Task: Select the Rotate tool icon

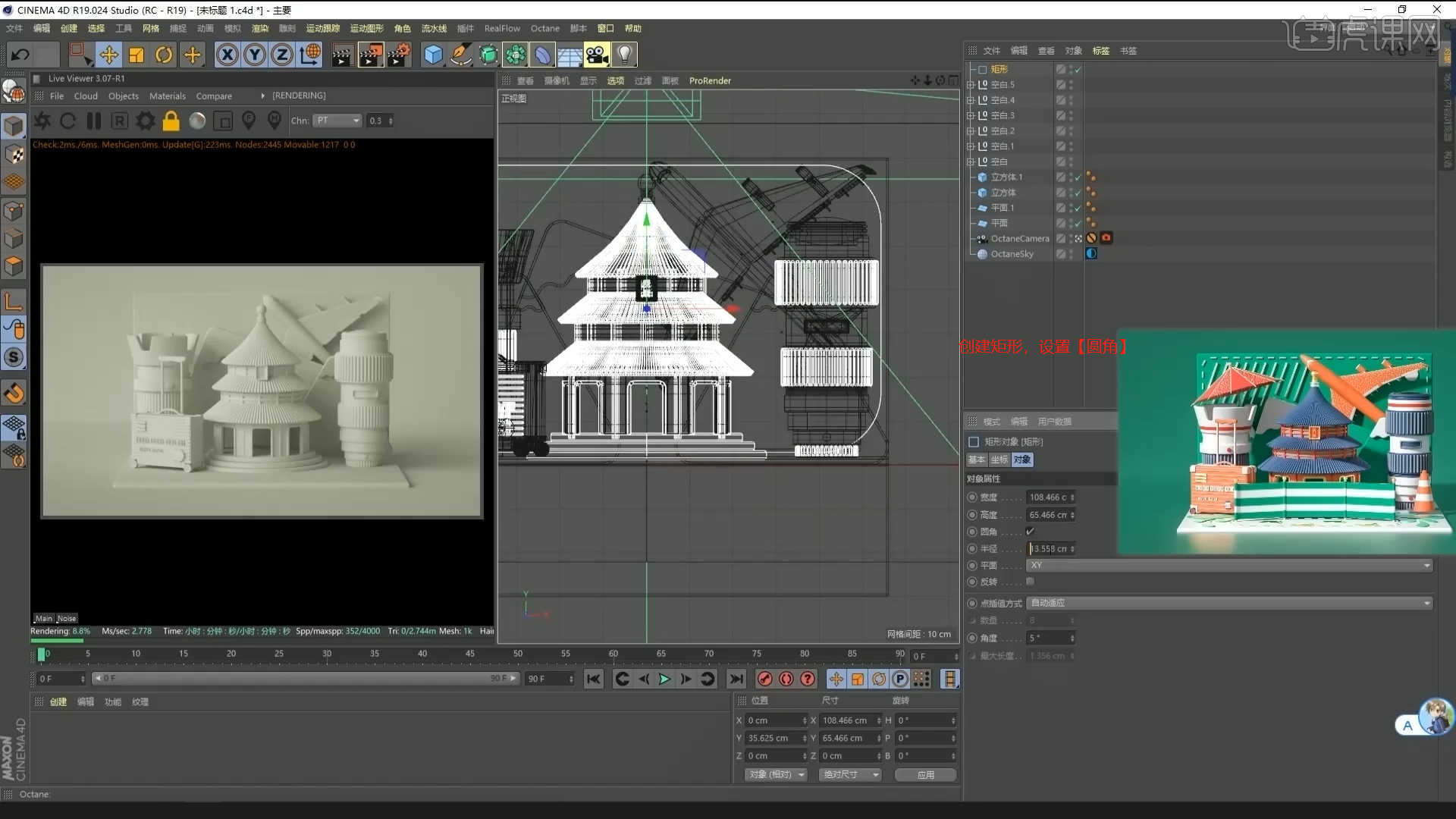Action: tap(164, 55)
